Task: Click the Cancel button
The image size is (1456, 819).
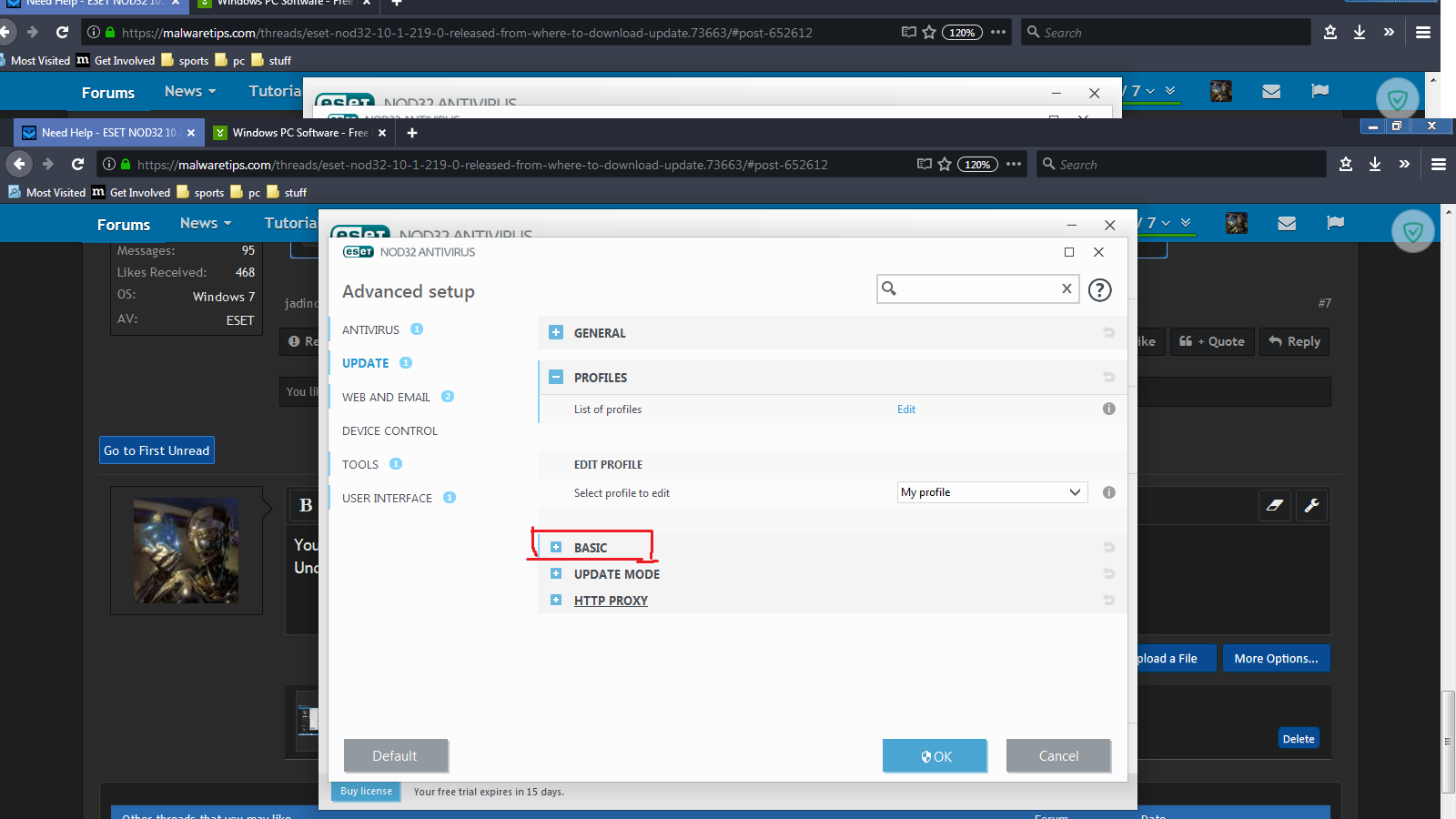Action: click(1058, 755)
